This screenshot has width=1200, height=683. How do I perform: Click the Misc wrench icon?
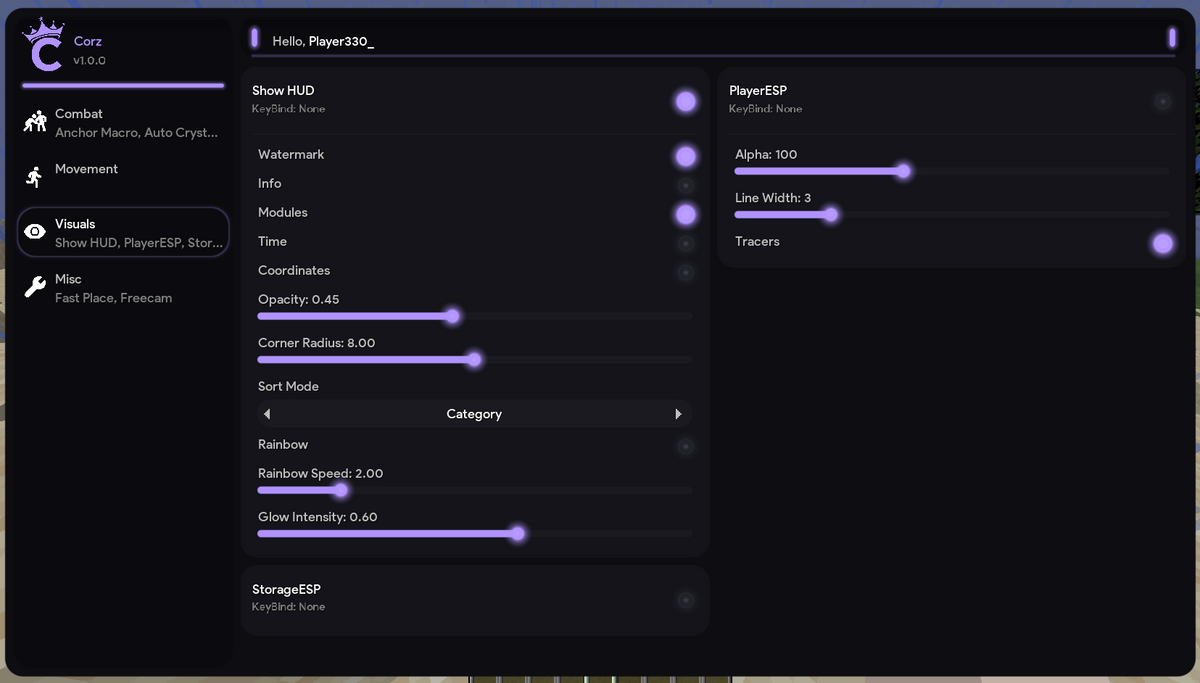(35, 288)
